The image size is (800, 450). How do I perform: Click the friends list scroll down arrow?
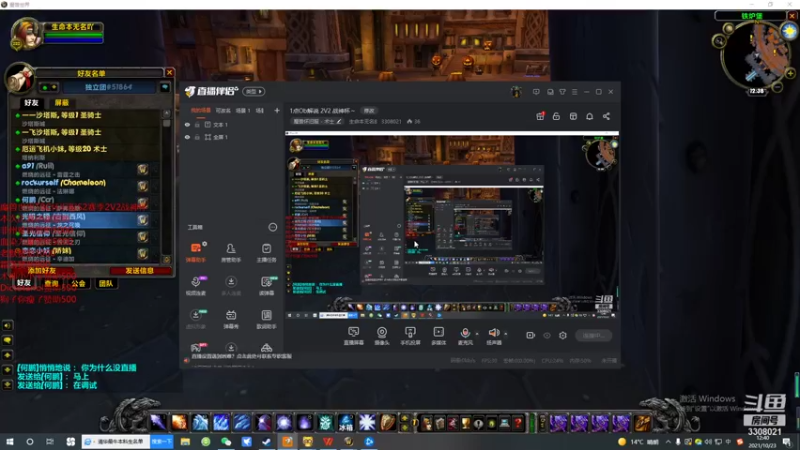166,260
